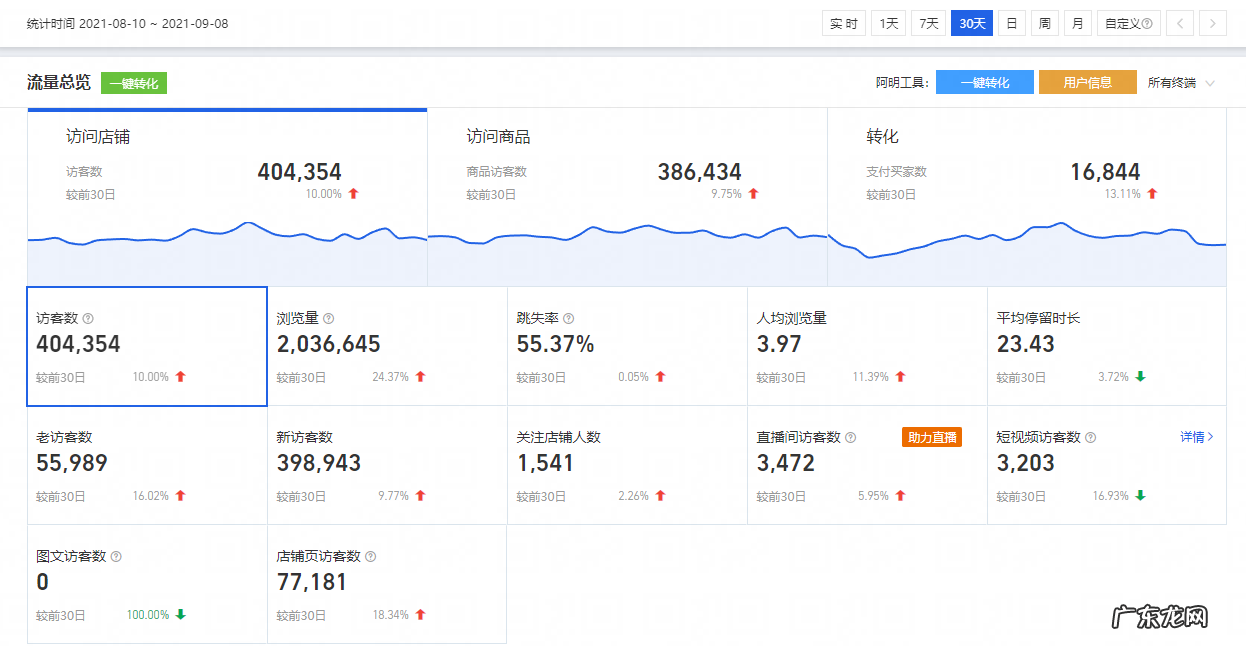This screenshot has height=646, width=1246.
Task: Click help icon beside 图文访客数
Action: (x=116, y=557)
